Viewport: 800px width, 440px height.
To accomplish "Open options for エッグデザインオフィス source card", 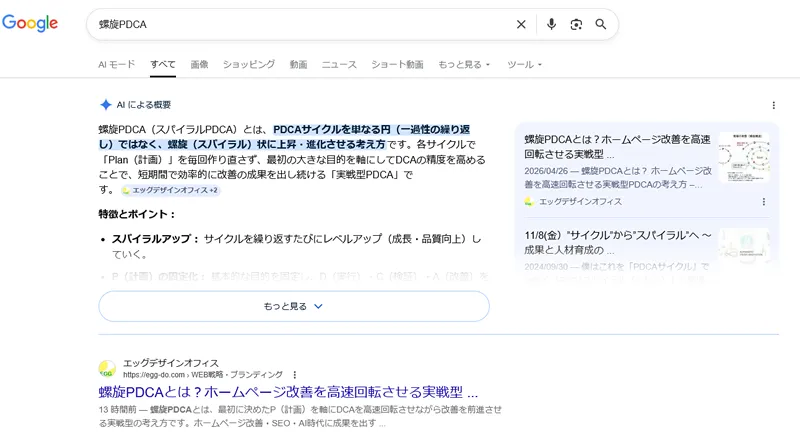I will click(x=763, y=202).
